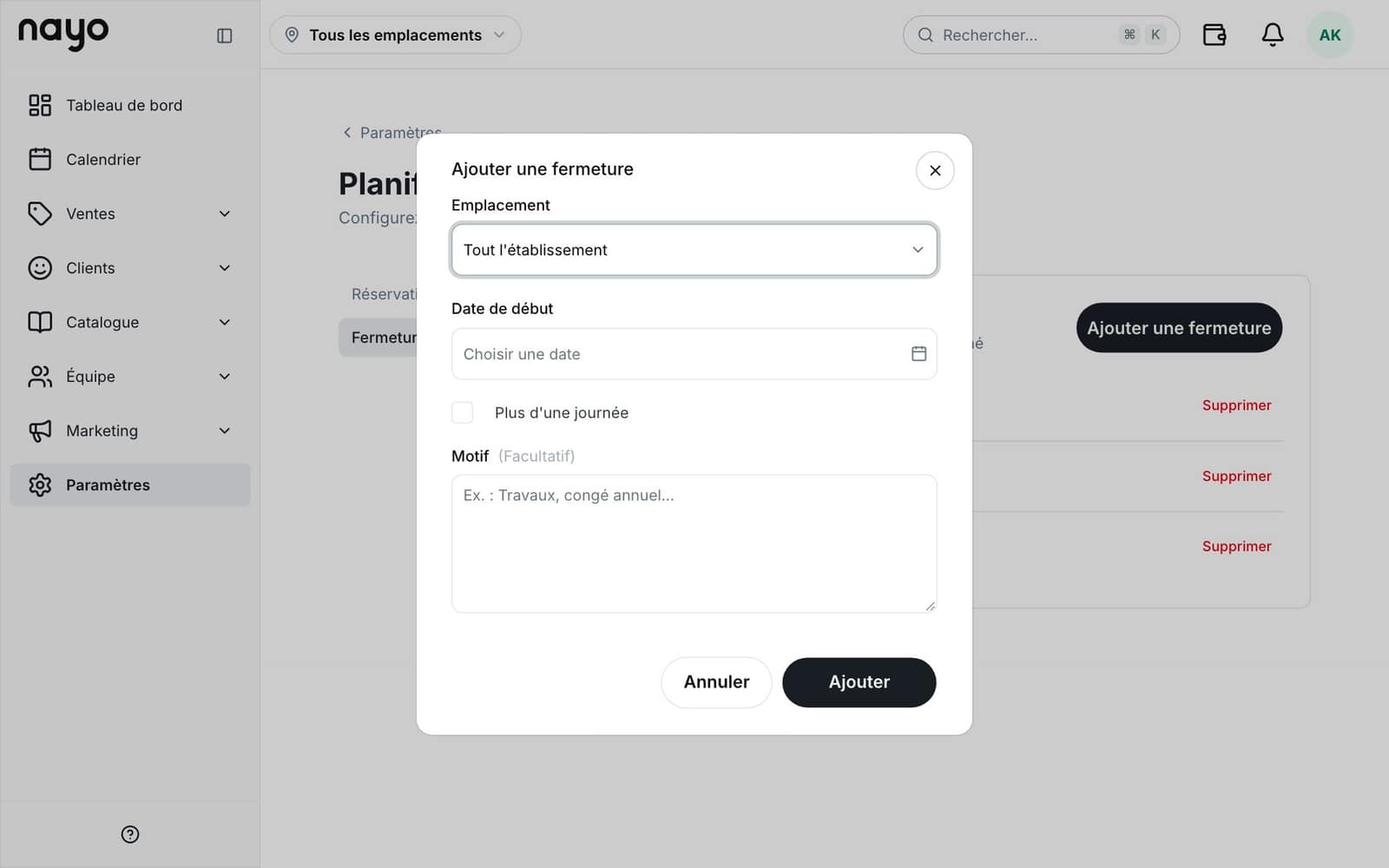Image resolution: width=1389 pixels, height=868 pixels.
Task: Click the Rechercher search field
Action: (1041, 35)
